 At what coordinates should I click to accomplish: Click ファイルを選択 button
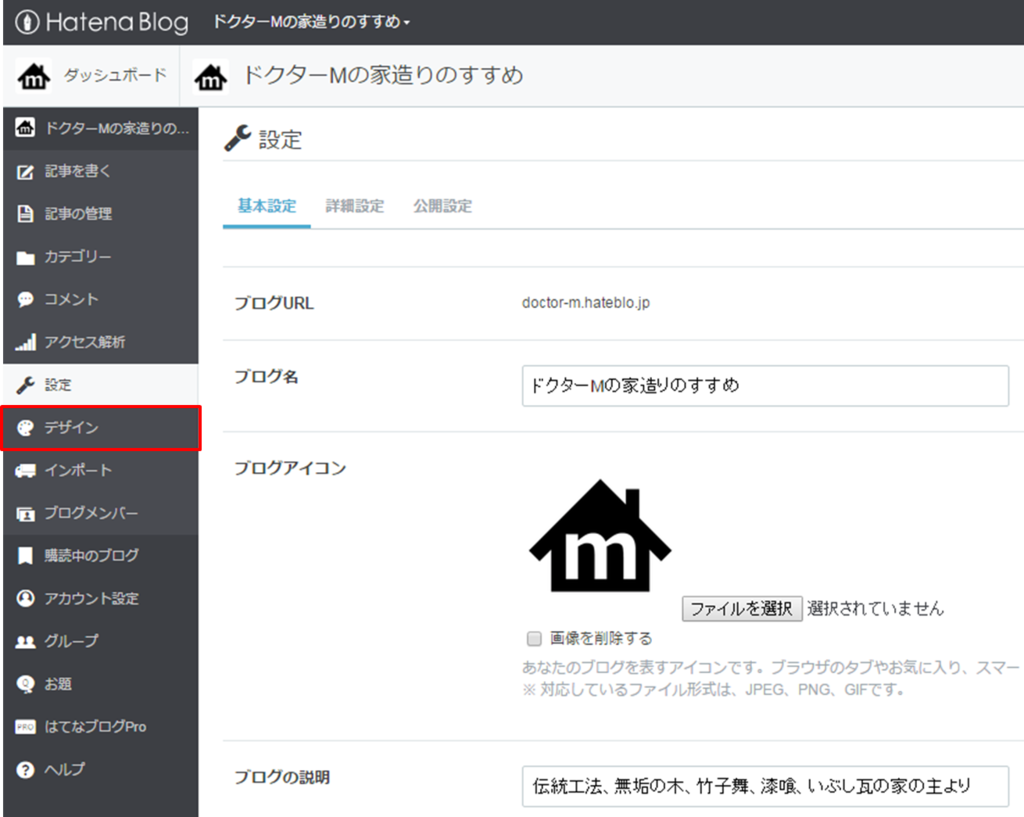click(x=742, y=609)
